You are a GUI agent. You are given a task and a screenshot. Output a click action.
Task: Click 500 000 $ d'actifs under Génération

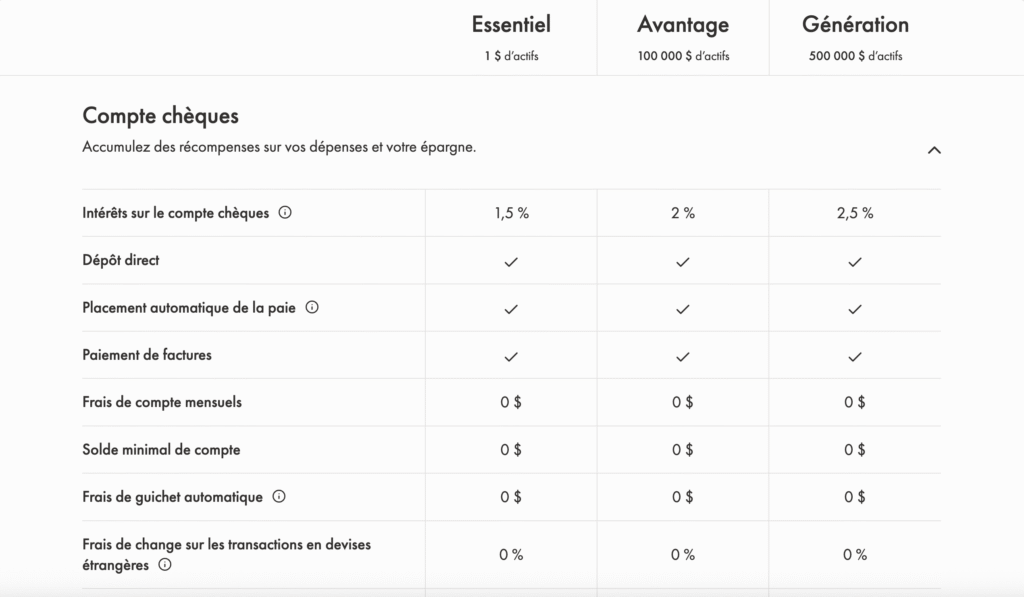(856, 55)
